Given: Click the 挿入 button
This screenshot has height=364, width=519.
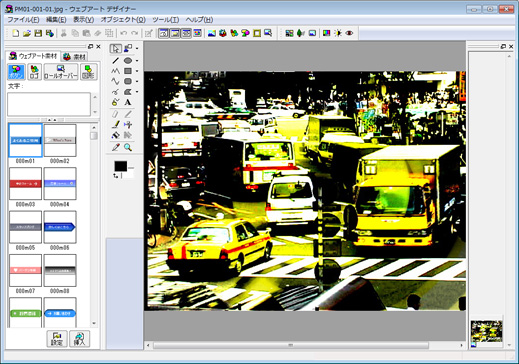Looking at the screenshot, I should pos(79,339).
